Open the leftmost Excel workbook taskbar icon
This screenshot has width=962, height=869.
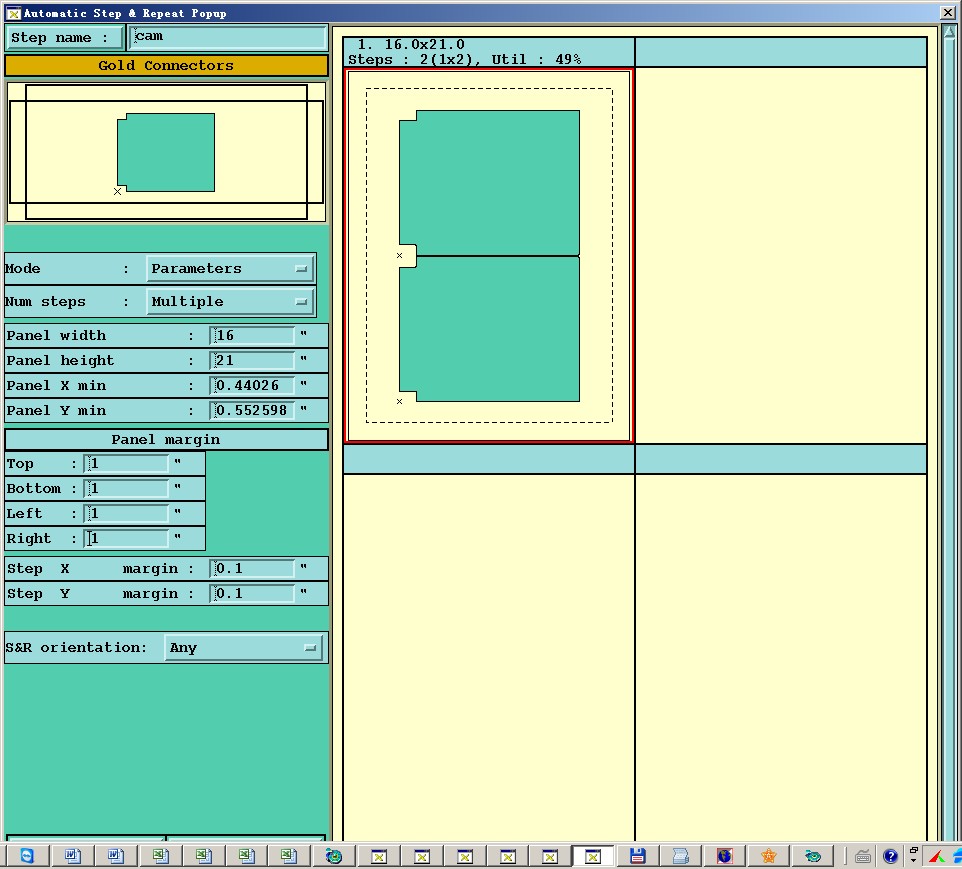pos(160,855)
